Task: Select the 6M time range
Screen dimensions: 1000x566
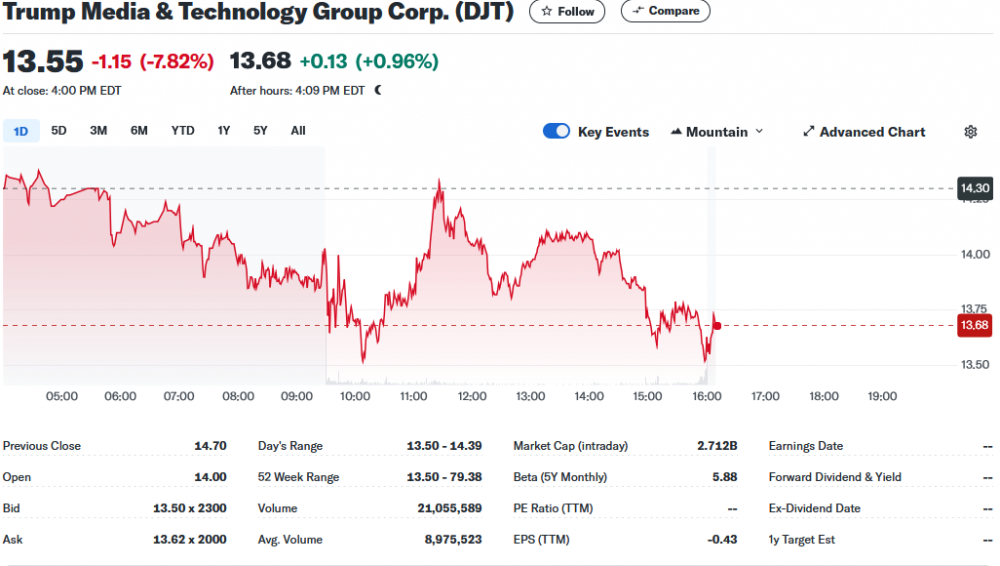Action: pos(139,131)
